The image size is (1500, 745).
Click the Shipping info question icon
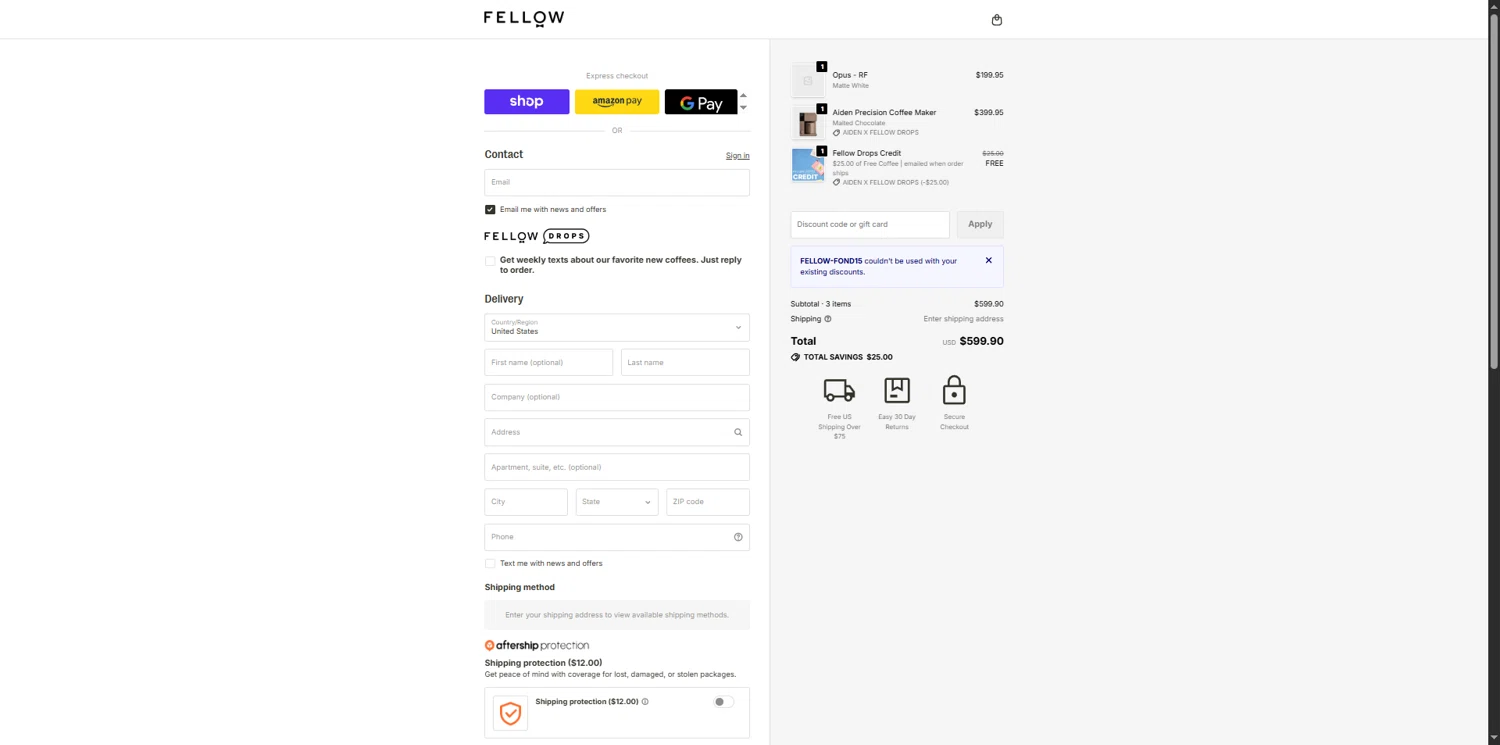pyautogui.click(x=828, y=319)
